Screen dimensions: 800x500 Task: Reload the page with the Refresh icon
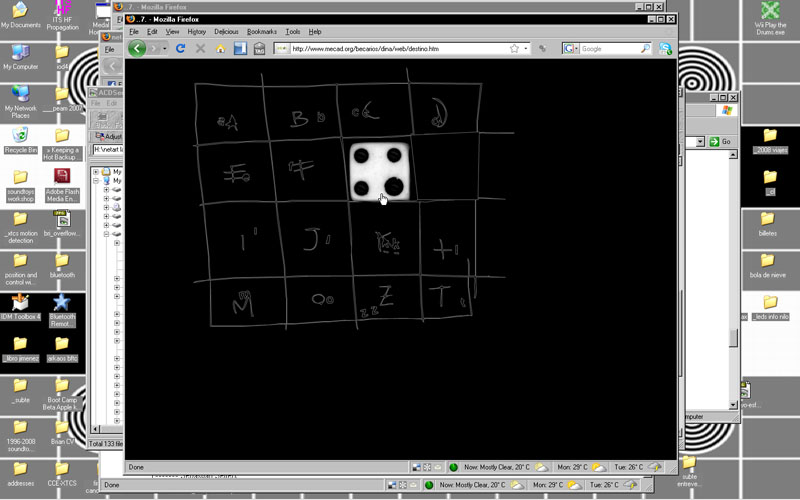click(x=180, y=48)
